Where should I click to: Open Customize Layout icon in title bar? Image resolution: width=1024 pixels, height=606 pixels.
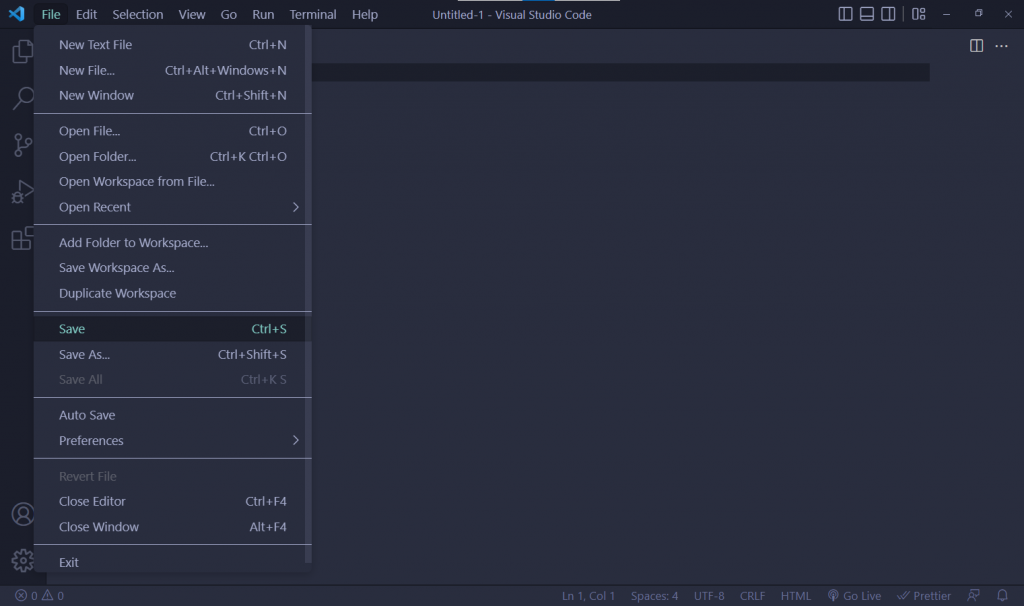919,14
